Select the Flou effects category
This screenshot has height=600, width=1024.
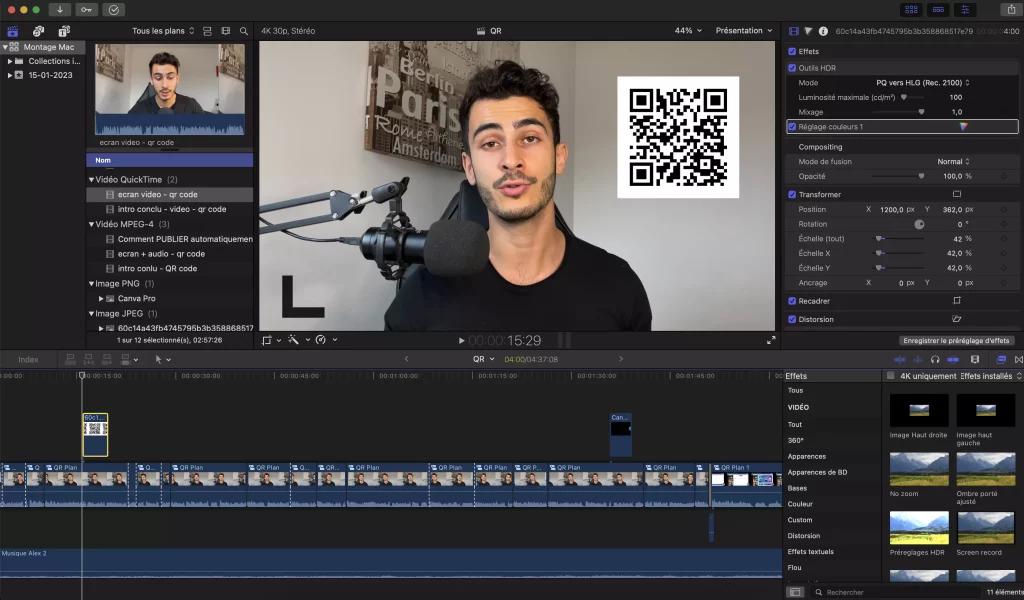pyautogui.click(x=794, y=567)
